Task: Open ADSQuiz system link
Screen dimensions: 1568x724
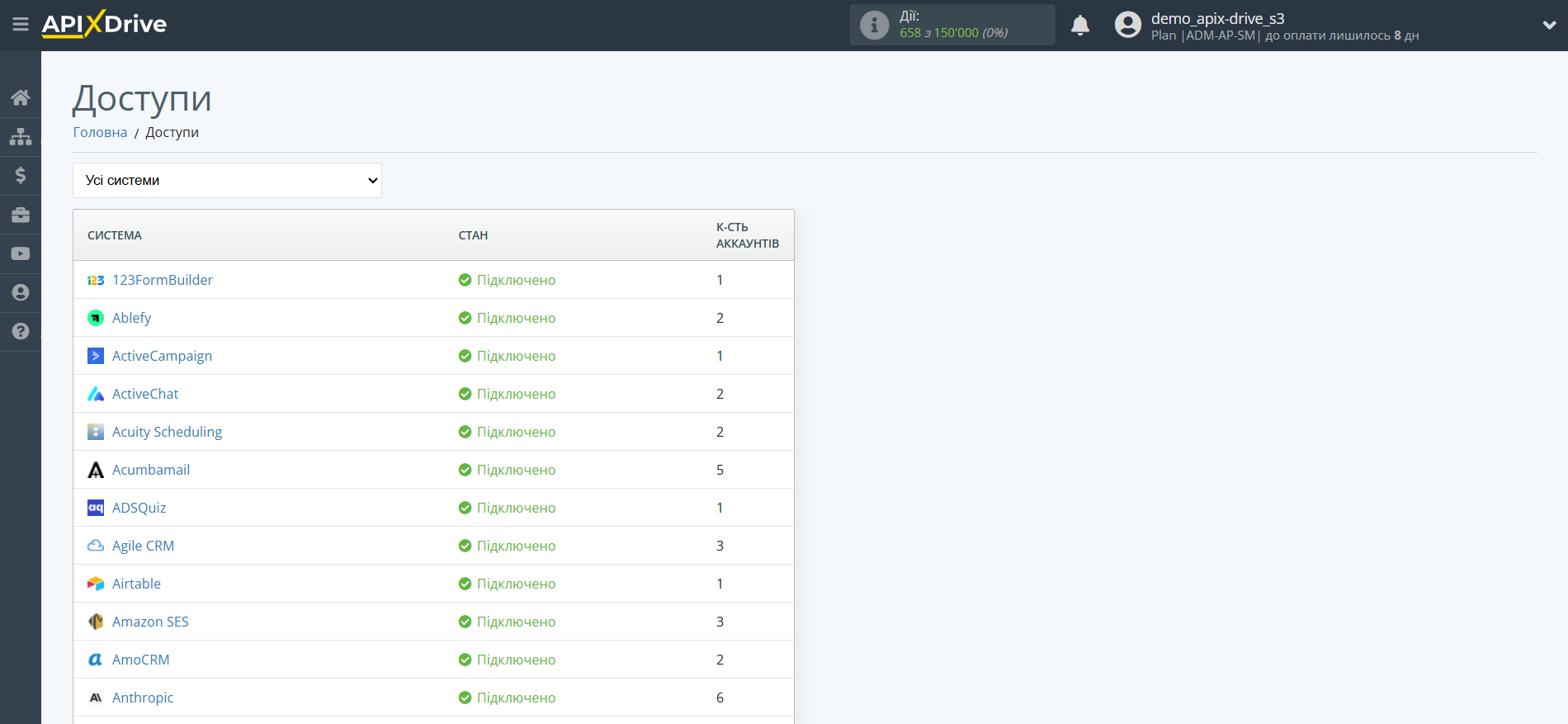Action: point(139,508)
